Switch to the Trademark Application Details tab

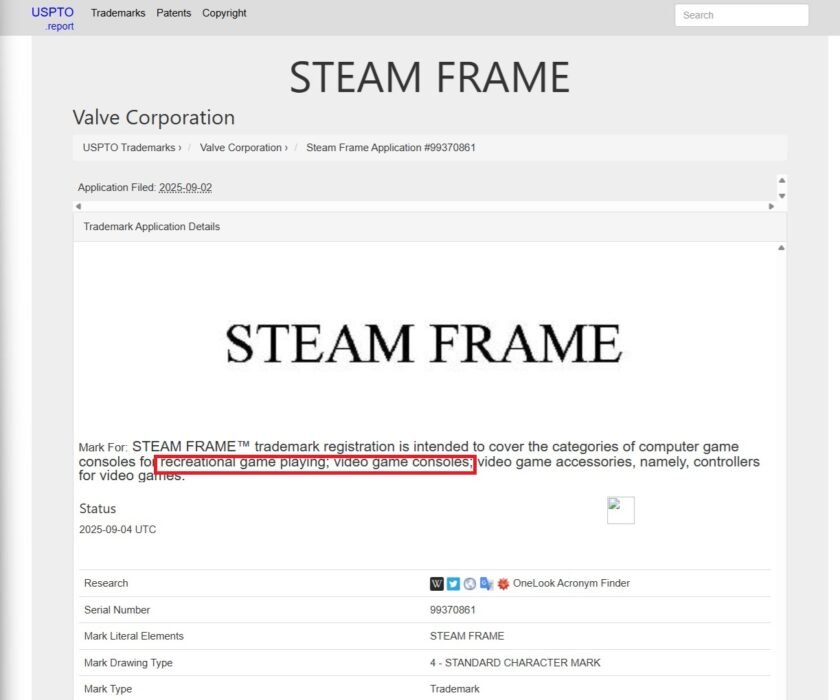(x=150, y=226)
